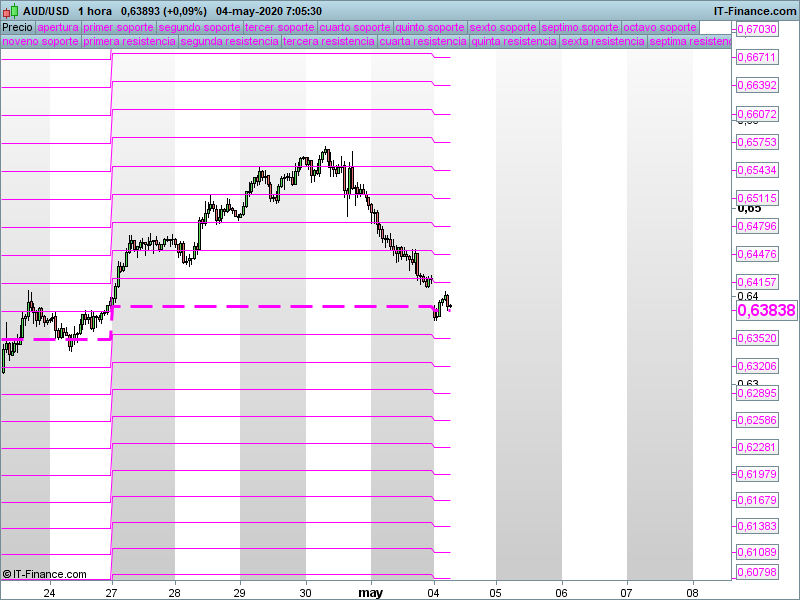
Task: Select the 'apertura' indicator label
Action: pyautogui.click(x=57, y=27)
